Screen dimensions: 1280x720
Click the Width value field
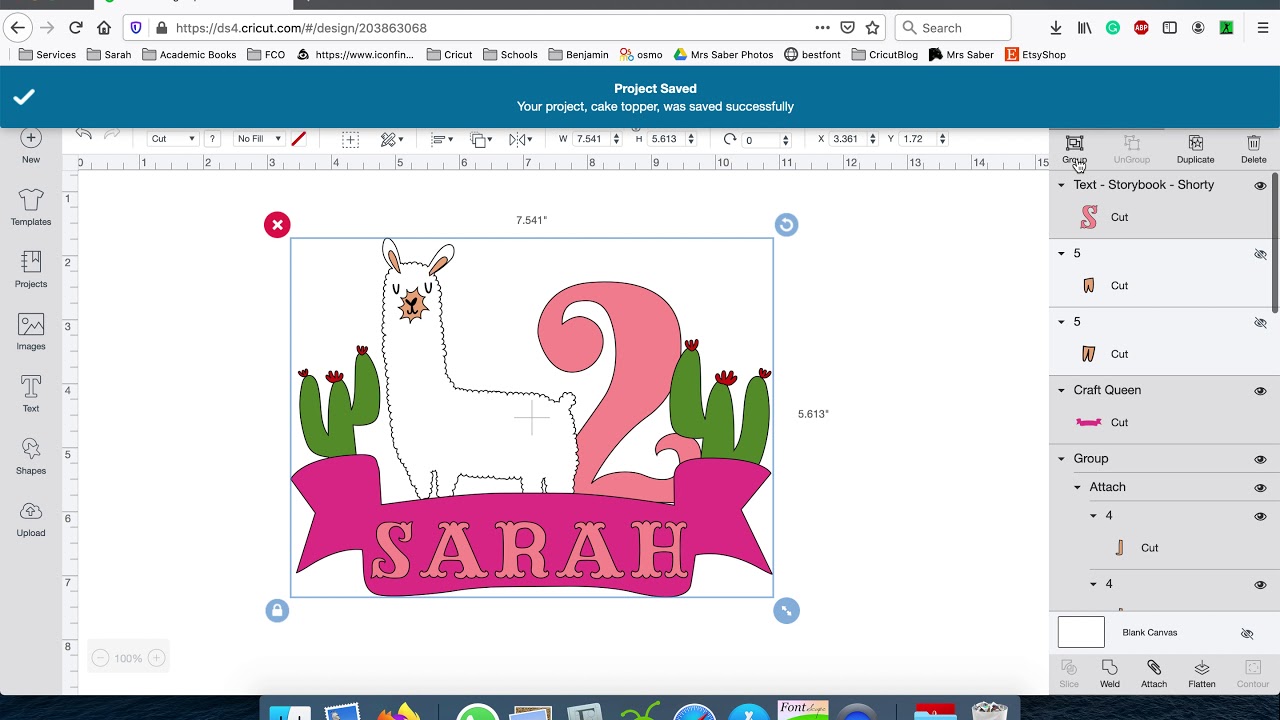589,139
